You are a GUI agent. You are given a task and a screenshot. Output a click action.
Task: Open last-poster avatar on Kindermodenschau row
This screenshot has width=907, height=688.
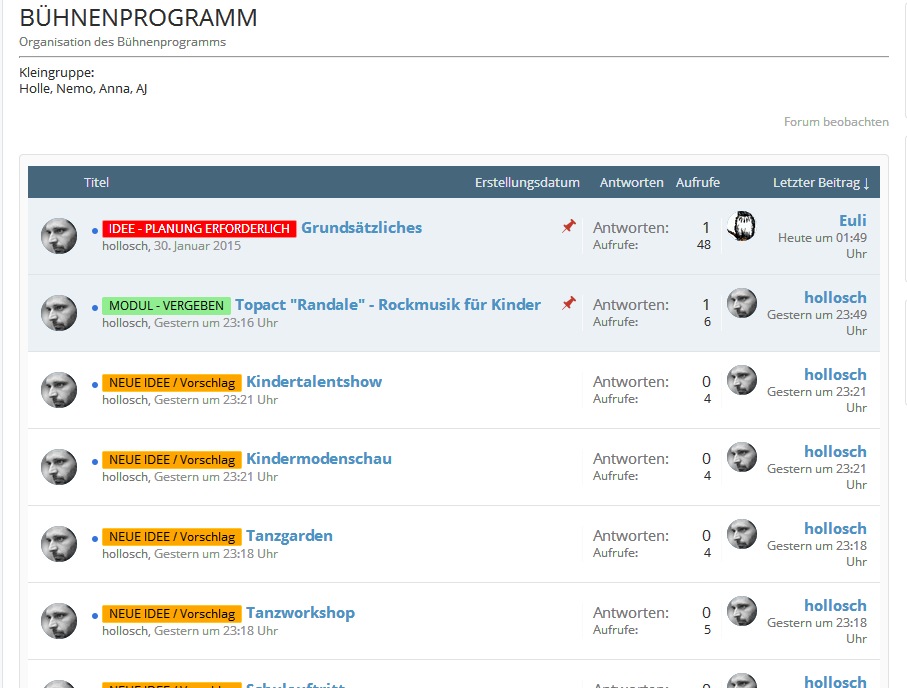(x=742, y=457)
